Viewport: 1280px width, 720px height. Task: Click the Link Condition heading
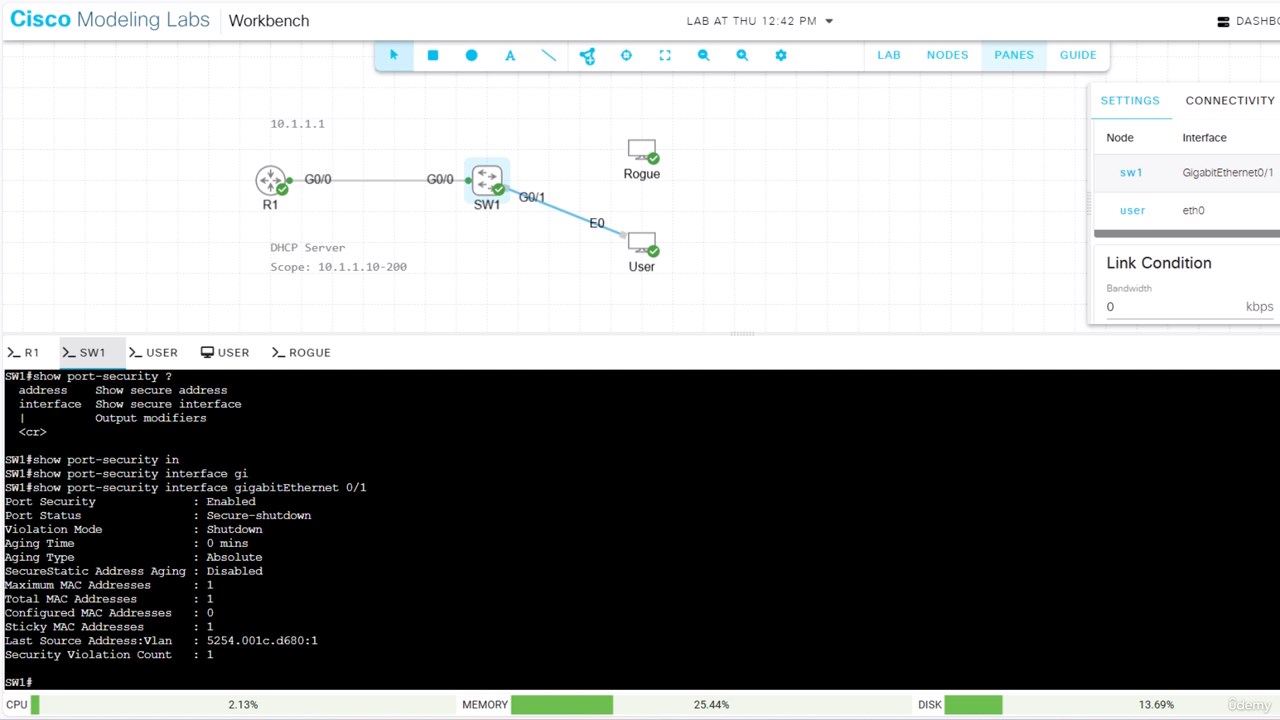pos(1158,263)
